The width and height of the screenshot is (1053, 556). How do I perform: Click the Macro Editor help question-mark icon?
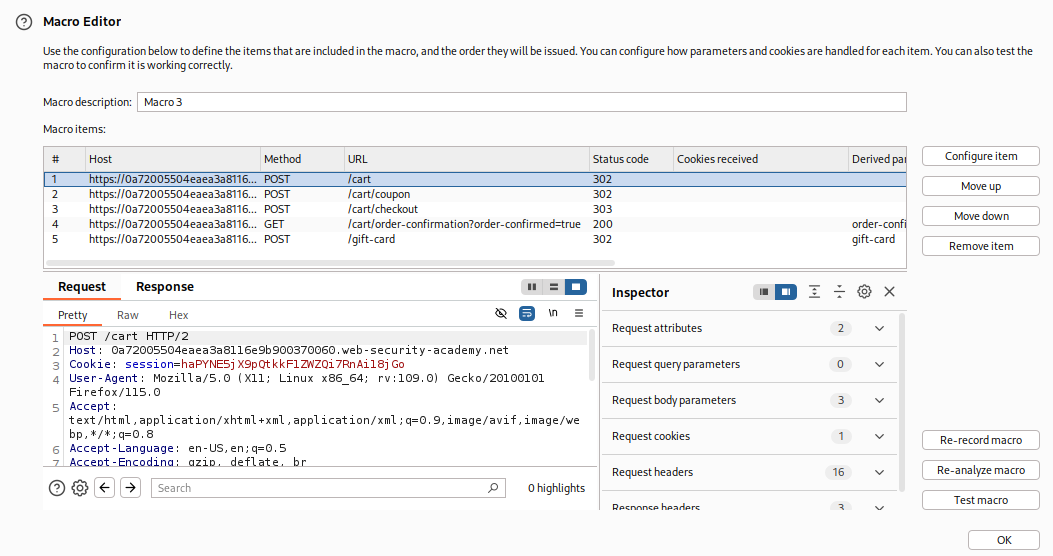(x=24, y=21)
